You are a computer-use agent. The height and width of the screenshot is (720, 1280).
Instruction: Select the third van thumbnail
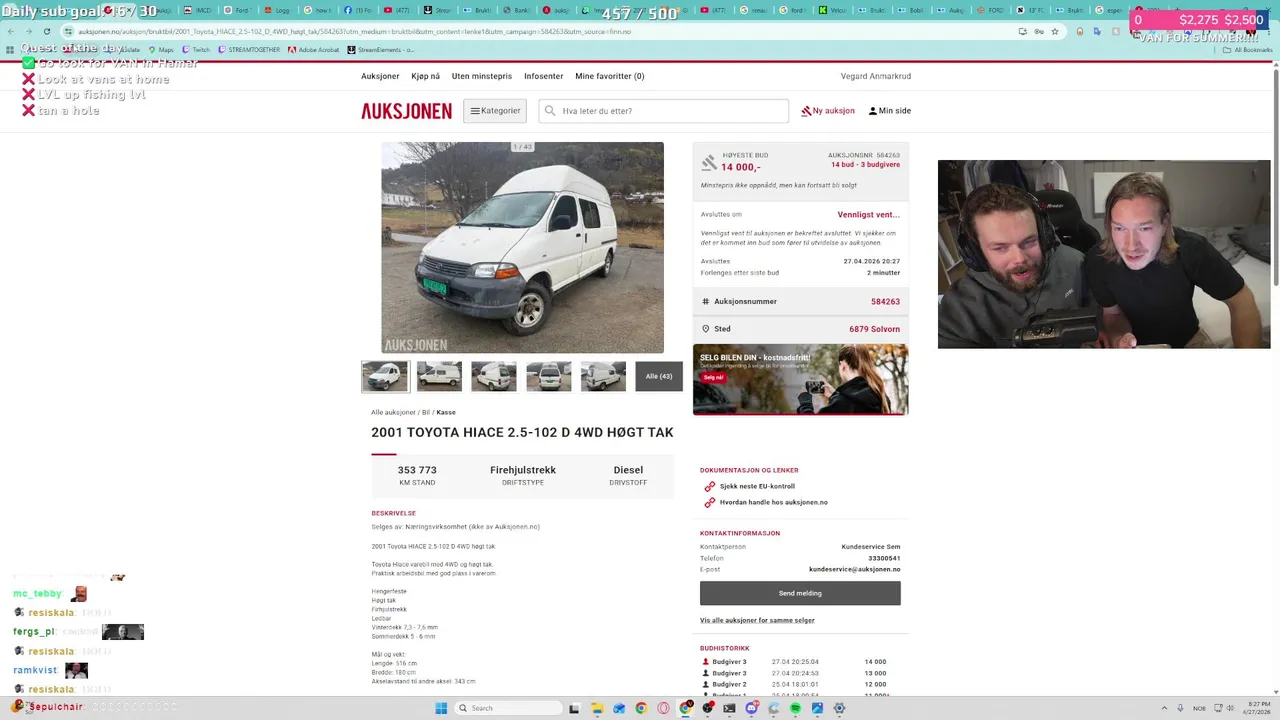(494, 376)
